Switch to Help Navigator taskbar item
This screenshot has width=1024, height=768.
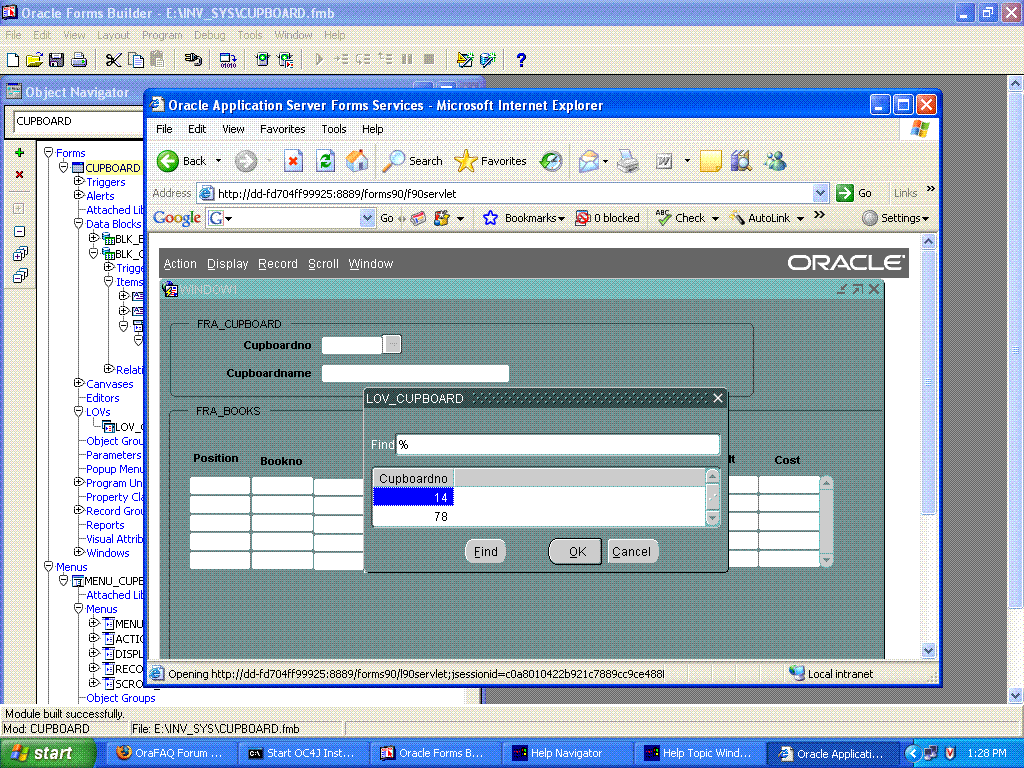point(566,753)
